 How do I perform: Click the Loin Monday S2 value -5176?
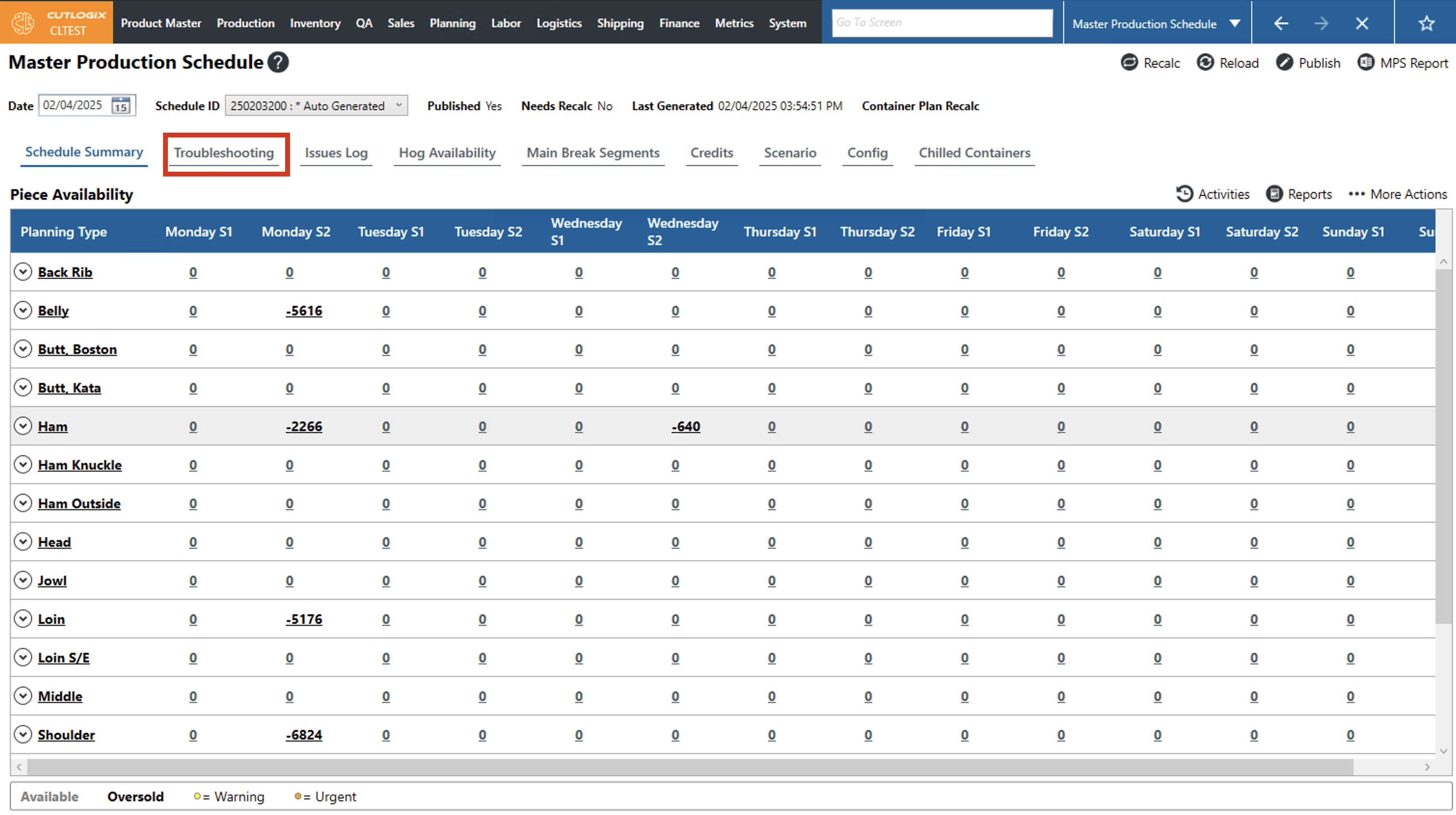(x=303, y=619)
